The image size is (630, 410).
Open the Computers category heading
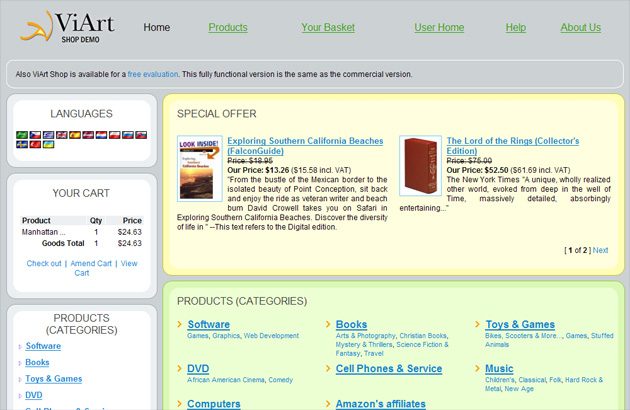coord(213,404)
